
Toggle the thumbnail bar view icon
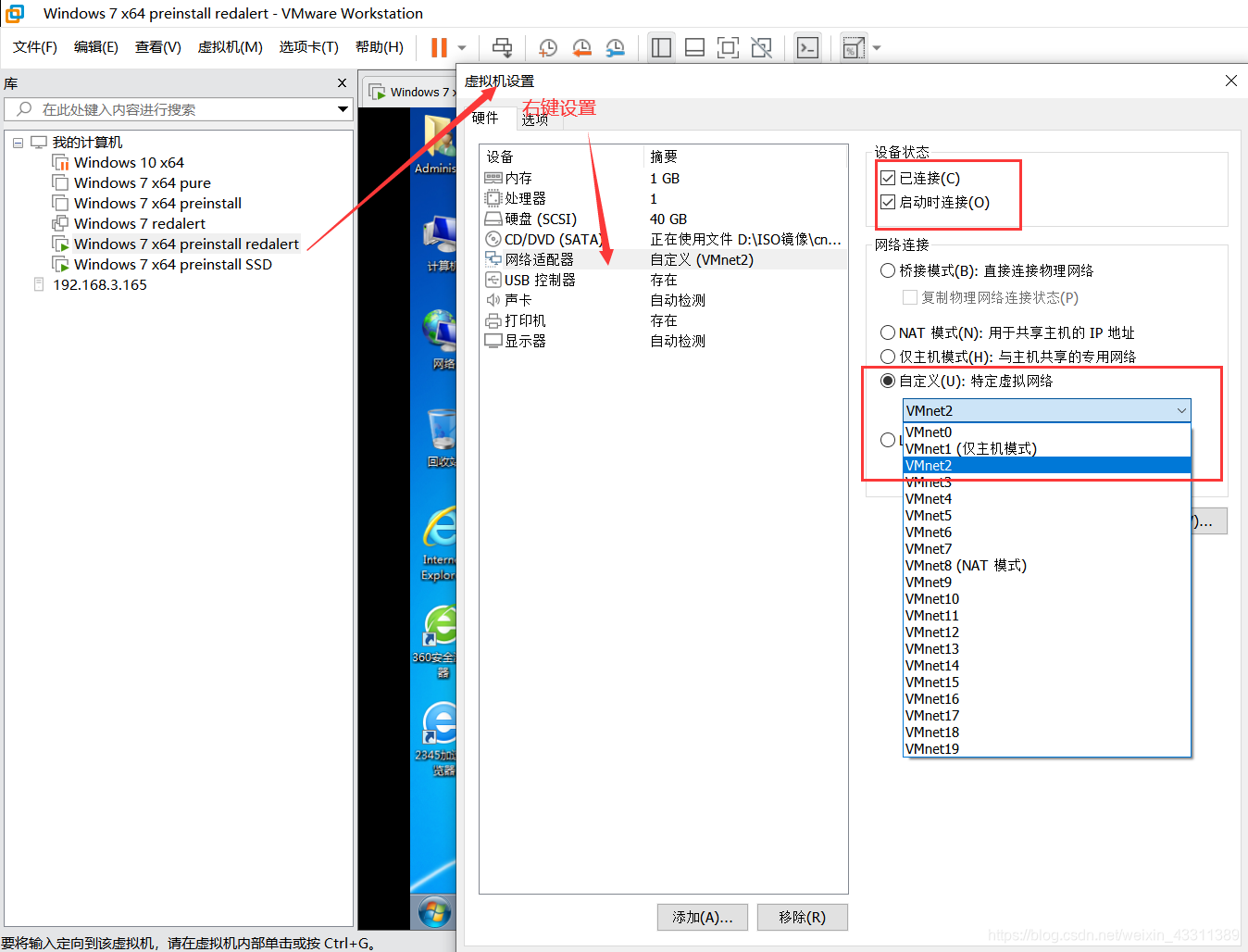click(694, 47)
